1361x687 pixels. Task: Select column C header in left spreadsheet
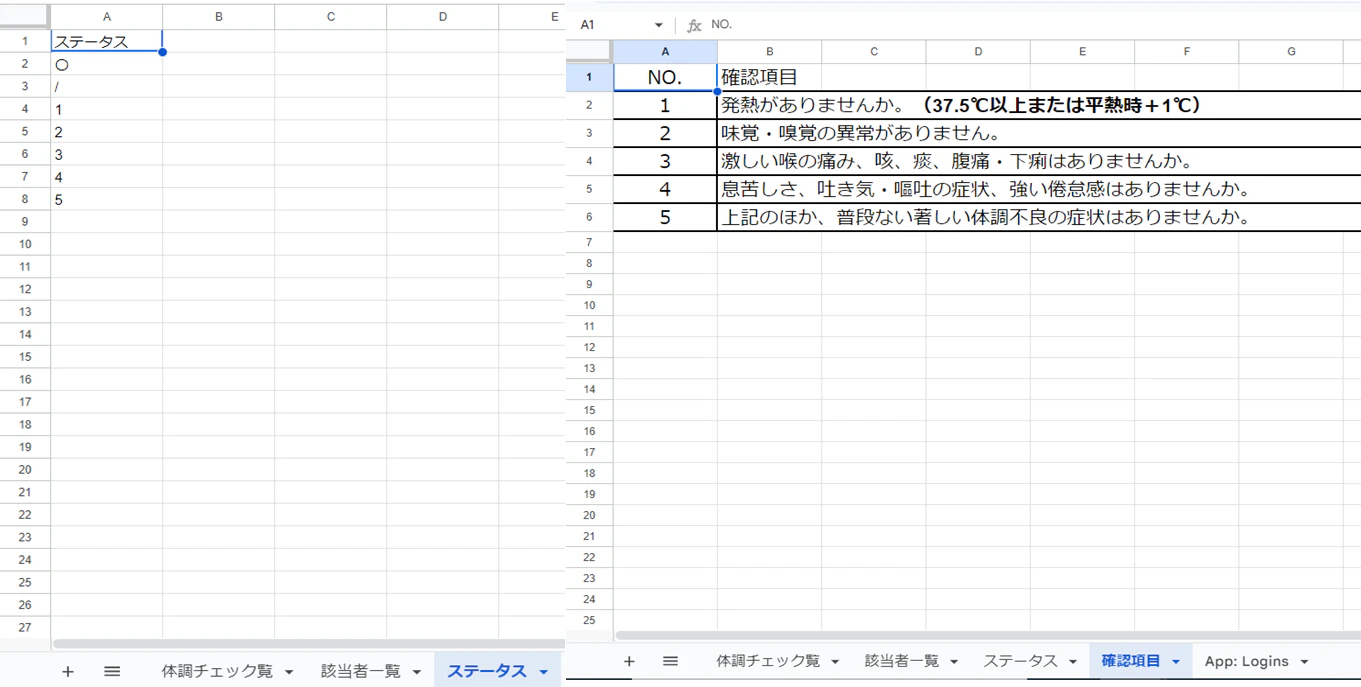click(x=331, y=17)
